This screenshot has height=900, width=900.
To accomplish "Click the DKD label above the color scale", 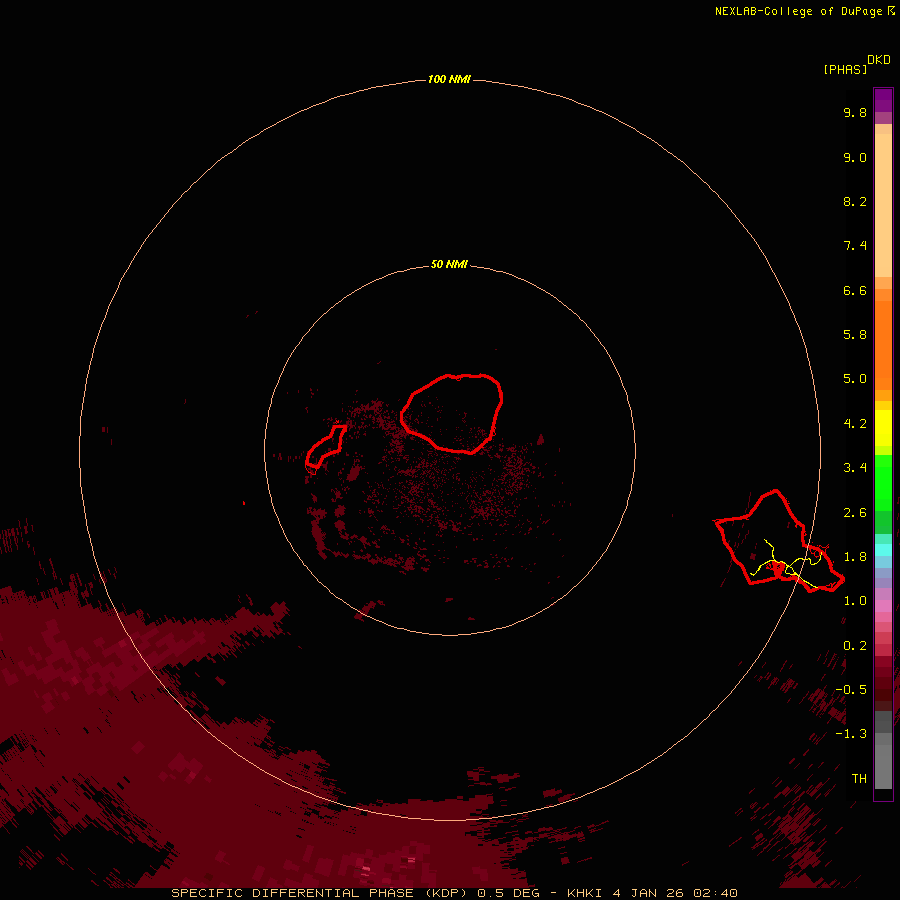I will [879, 60].
